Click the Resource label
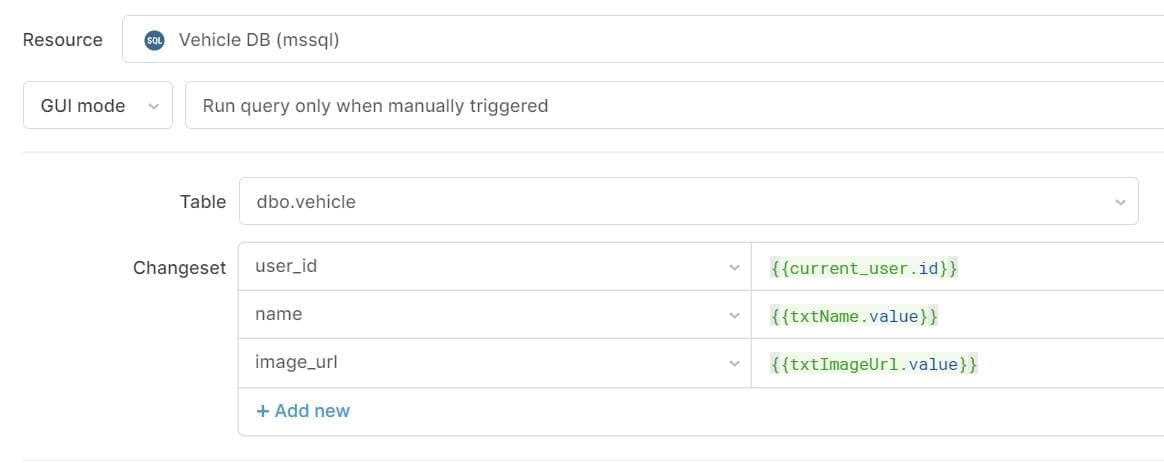Image resolution: width=1164 pixels, height=463 pixels. [62, 40]
